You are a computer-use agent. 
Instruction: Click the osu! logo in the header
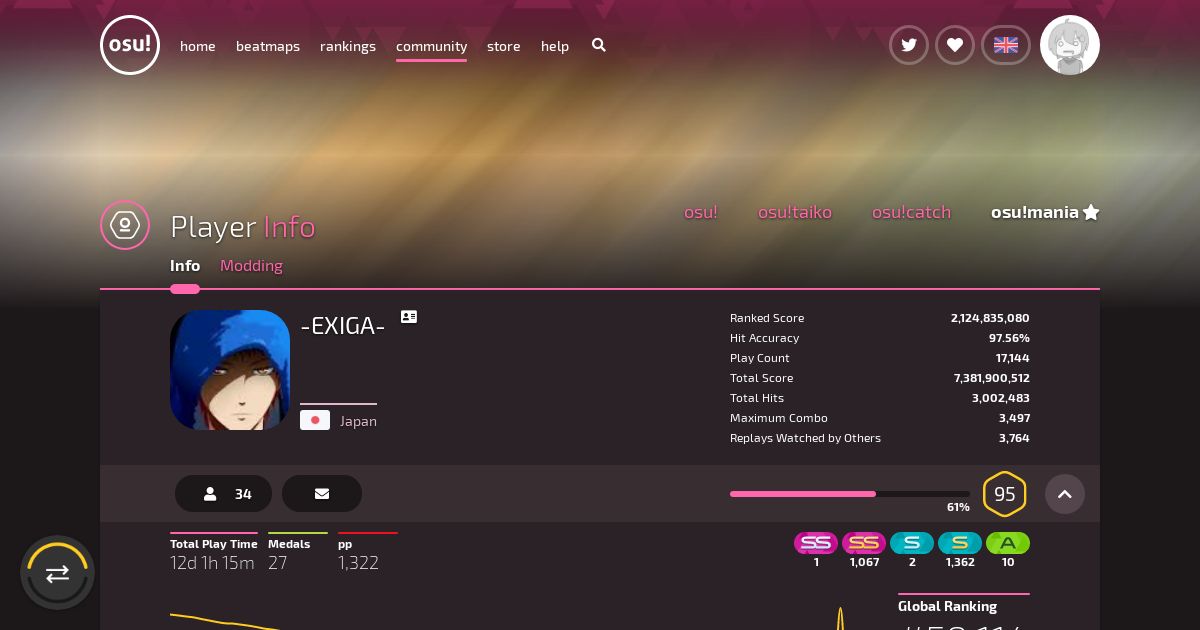click(x=130, y=45)
